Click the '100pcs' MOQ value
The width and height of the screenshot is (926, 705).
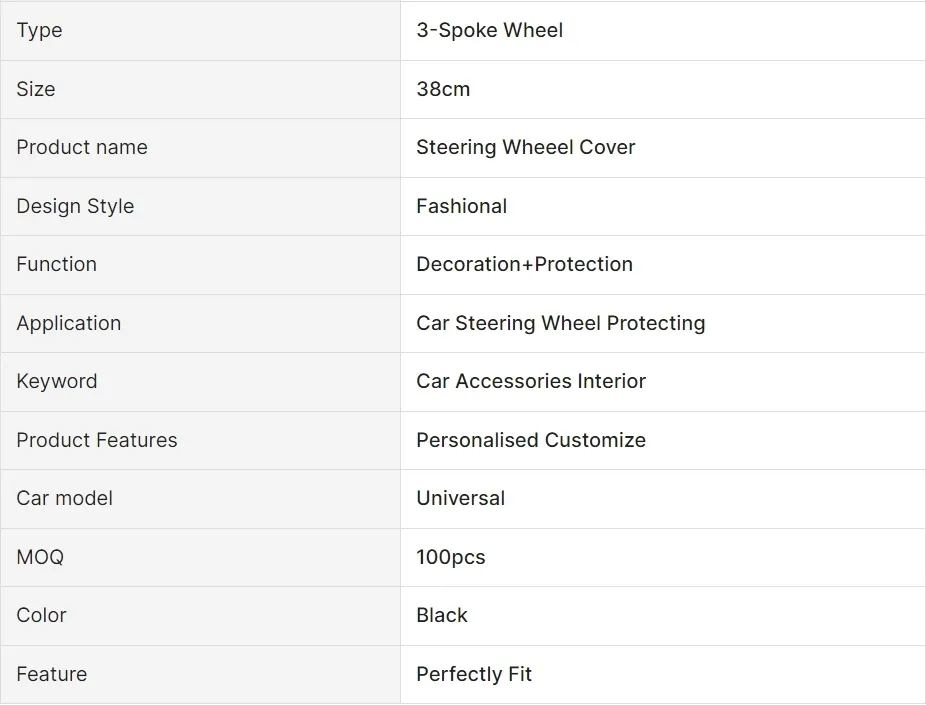(450, 557)
